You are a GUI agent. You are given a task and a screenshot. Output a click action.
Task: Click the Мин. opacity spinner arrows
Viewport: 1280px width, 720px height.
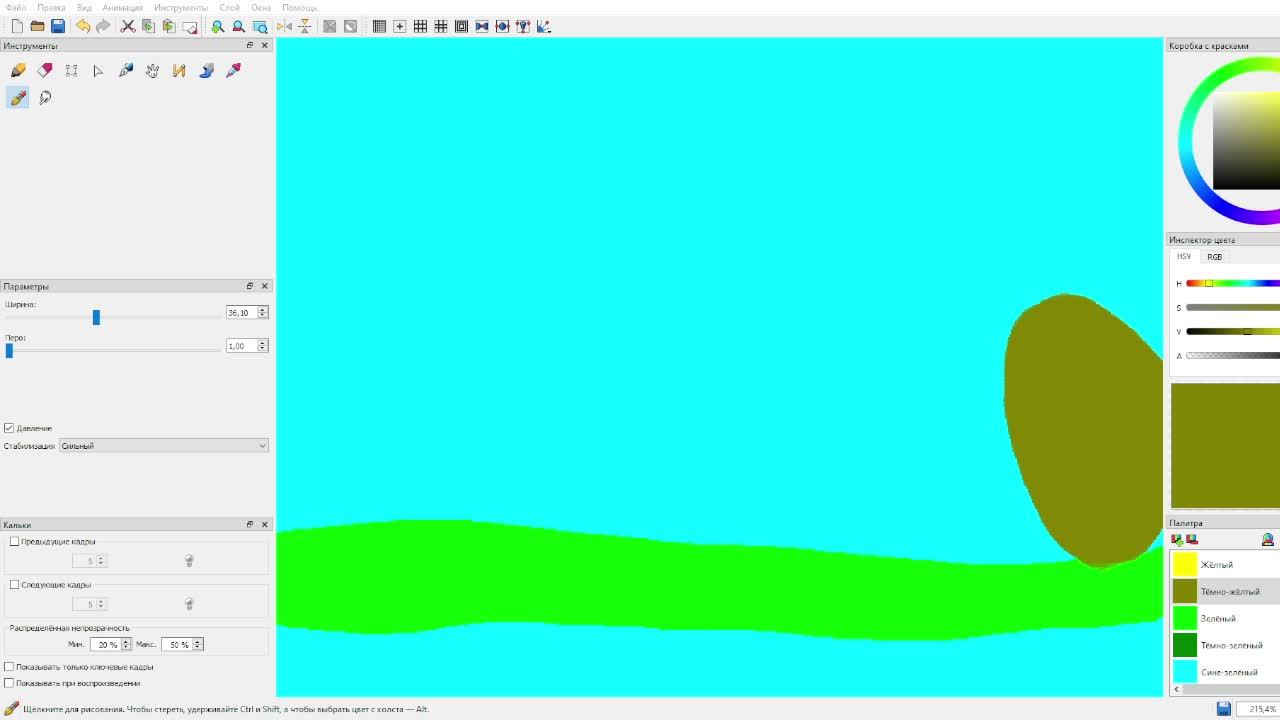pos(126,644)
